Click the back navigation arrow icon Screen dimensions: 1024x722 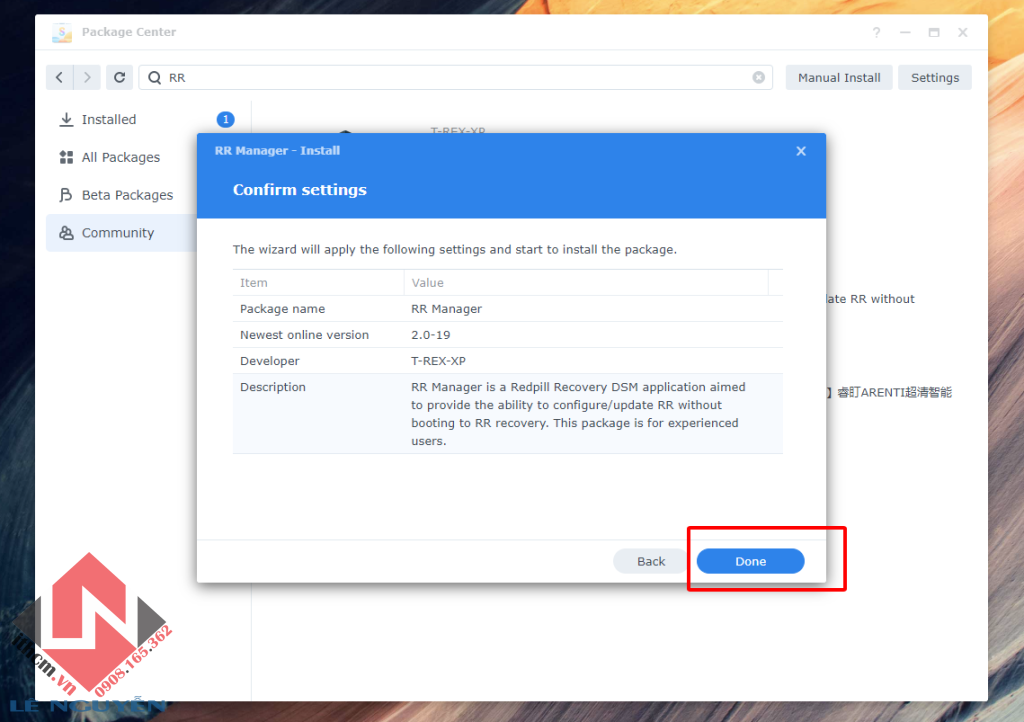pos(60,77)
